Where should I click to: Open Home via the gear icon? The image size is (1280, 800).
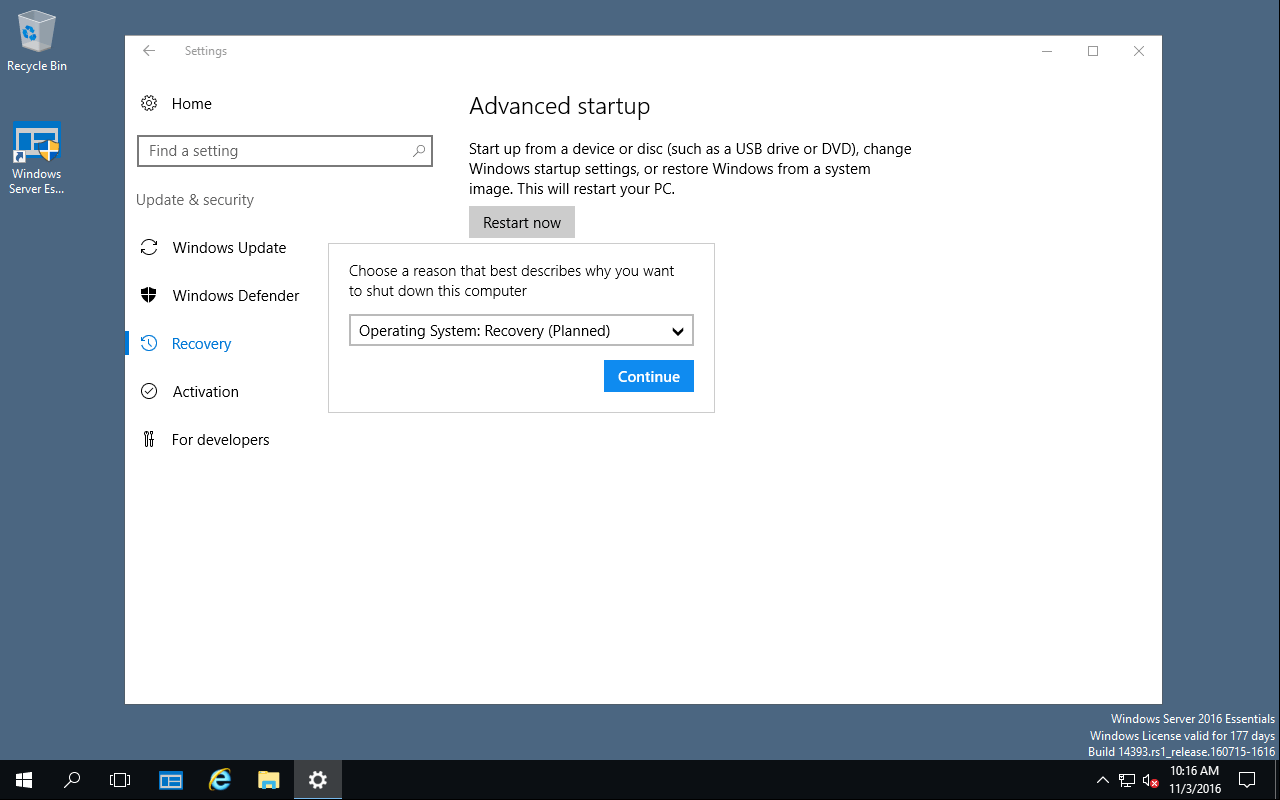149,103
